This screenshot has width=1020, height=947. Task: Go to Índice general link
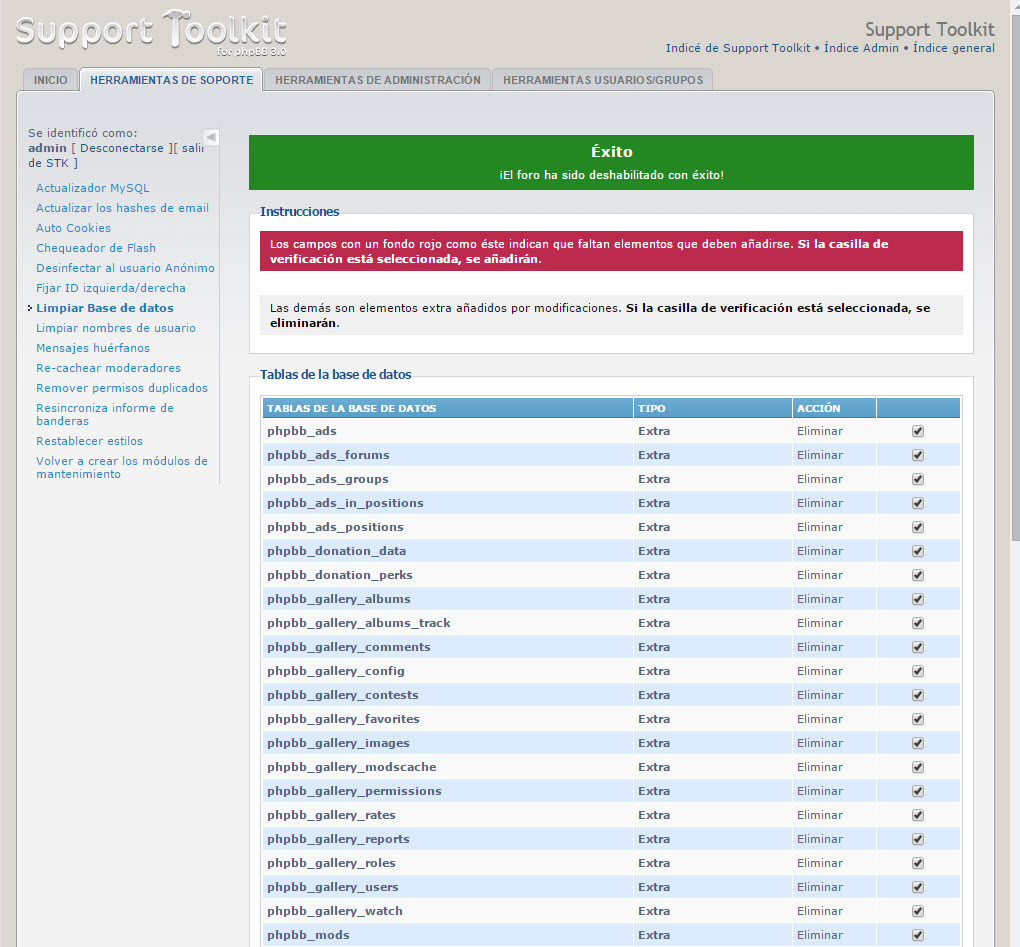point(951,48)
